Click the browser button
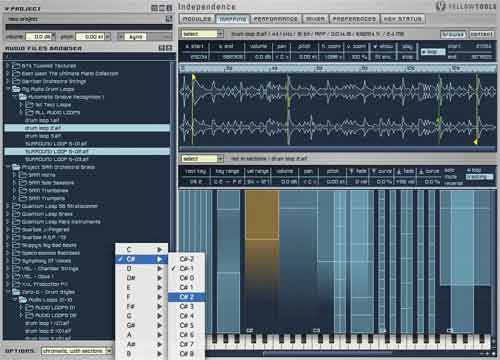Image resolution: width=500 pixels, height=360 pixels. [x=453, y=34]
